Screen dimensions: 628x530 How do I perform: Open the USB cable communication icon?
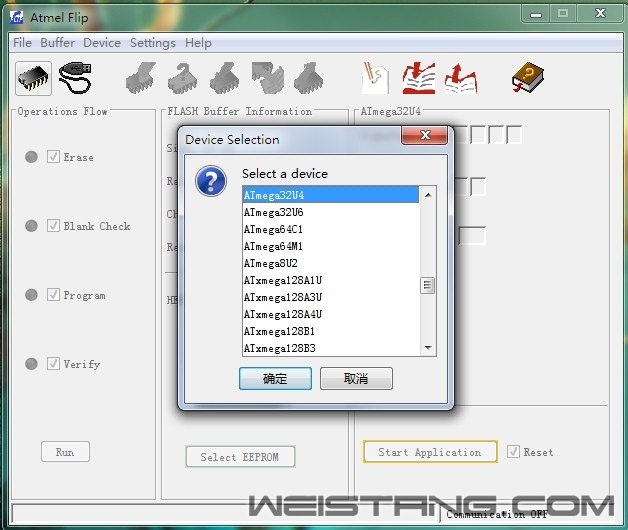(75, 78)
